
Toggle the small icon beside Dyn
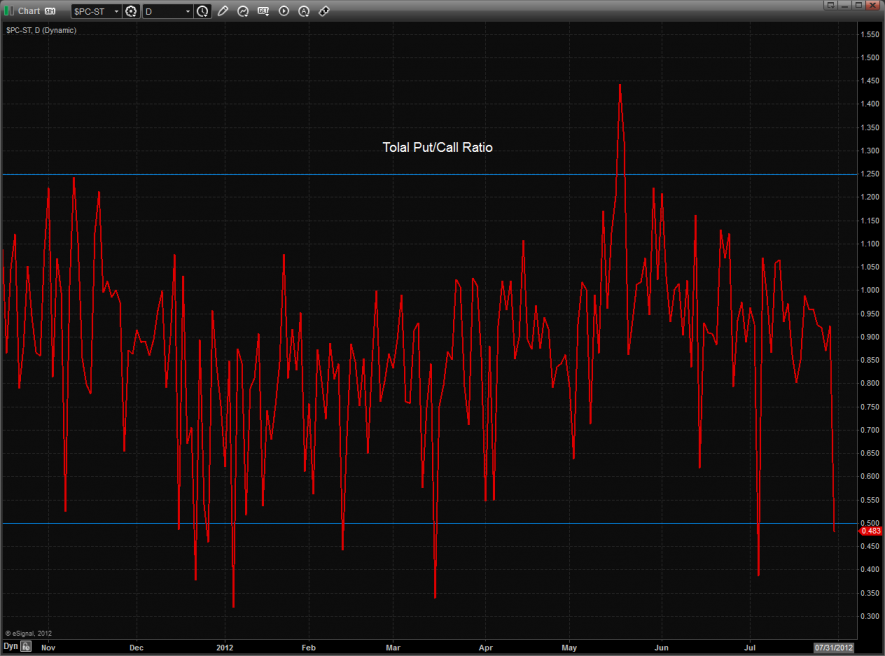26,647
